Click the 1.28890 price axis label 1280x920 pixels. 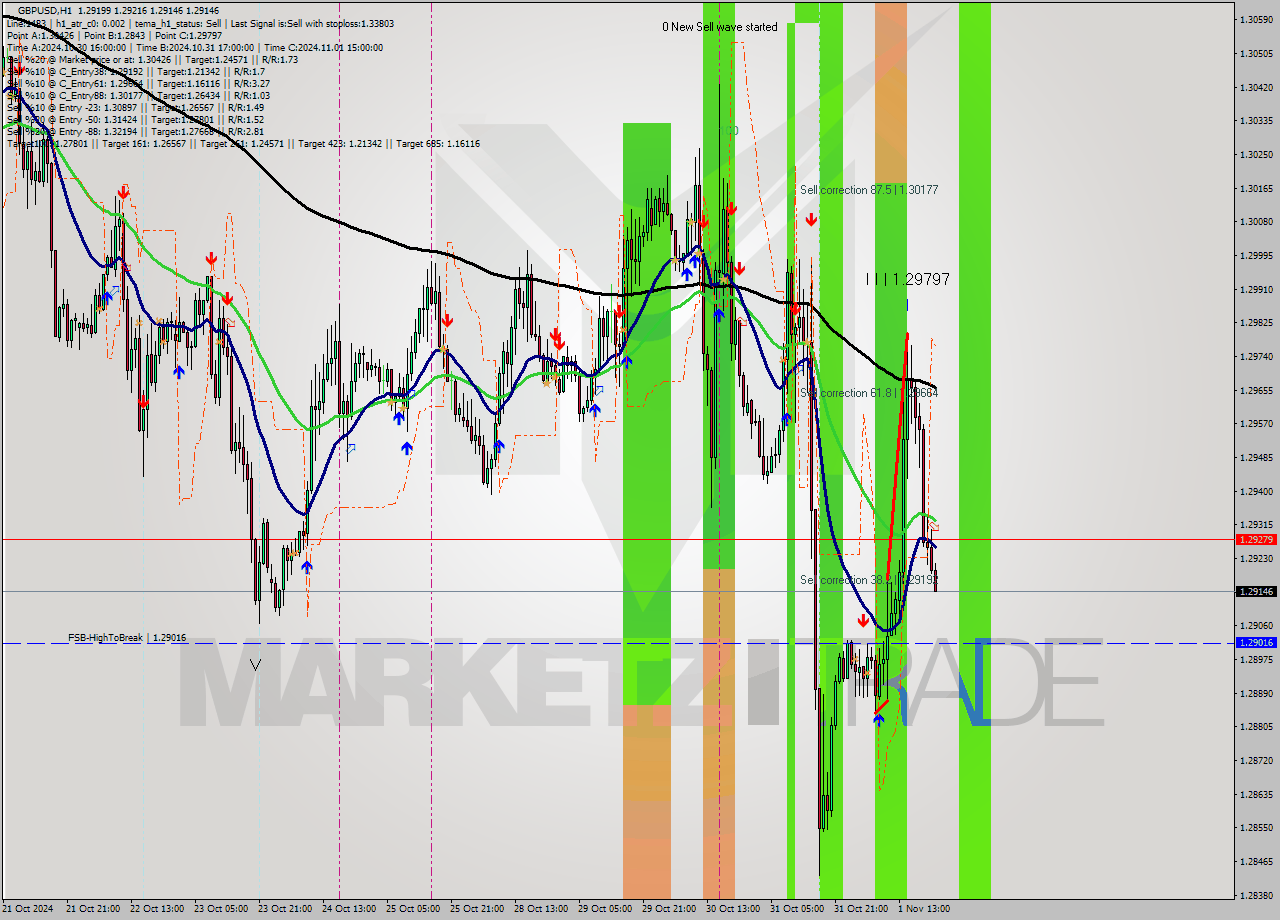1256,693
